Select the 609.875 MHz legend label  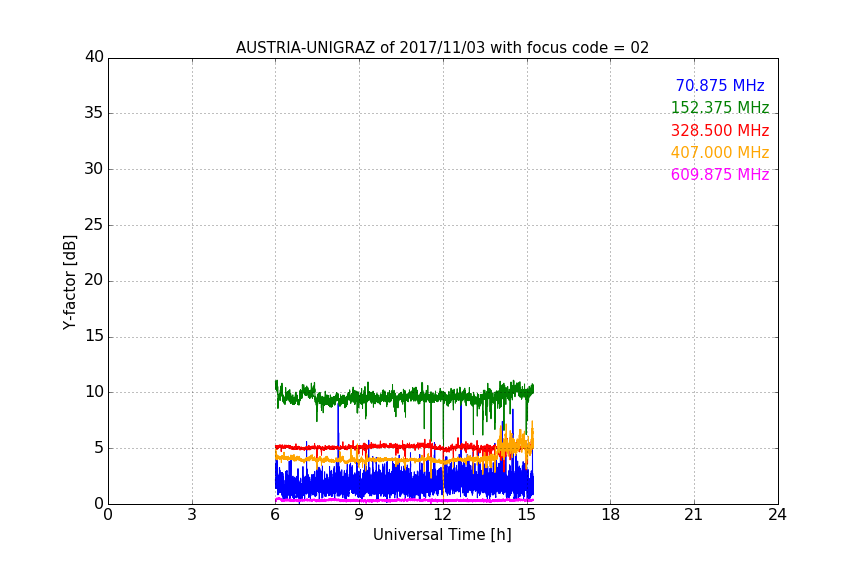[x=720, y=174]
